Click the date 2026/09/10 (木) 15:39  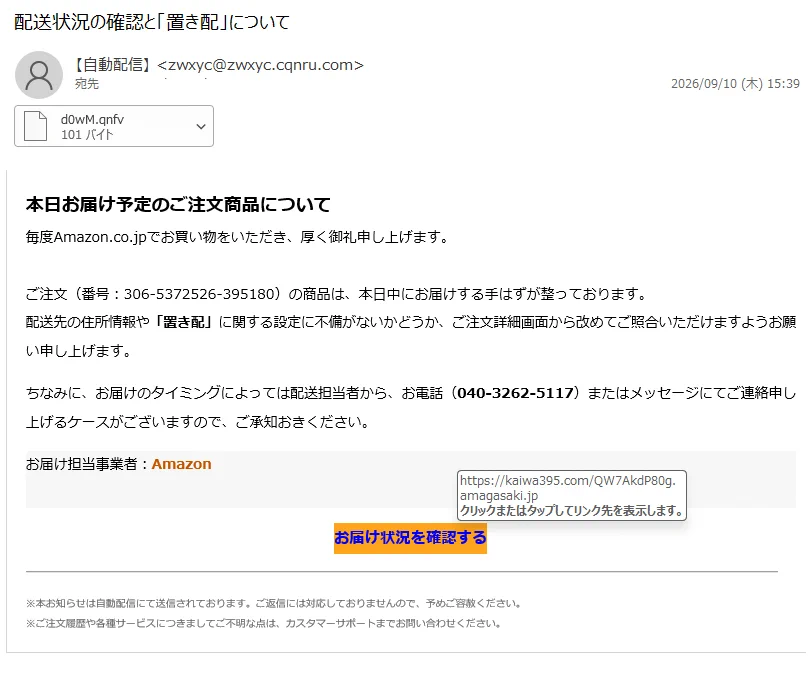coord(735,84)
